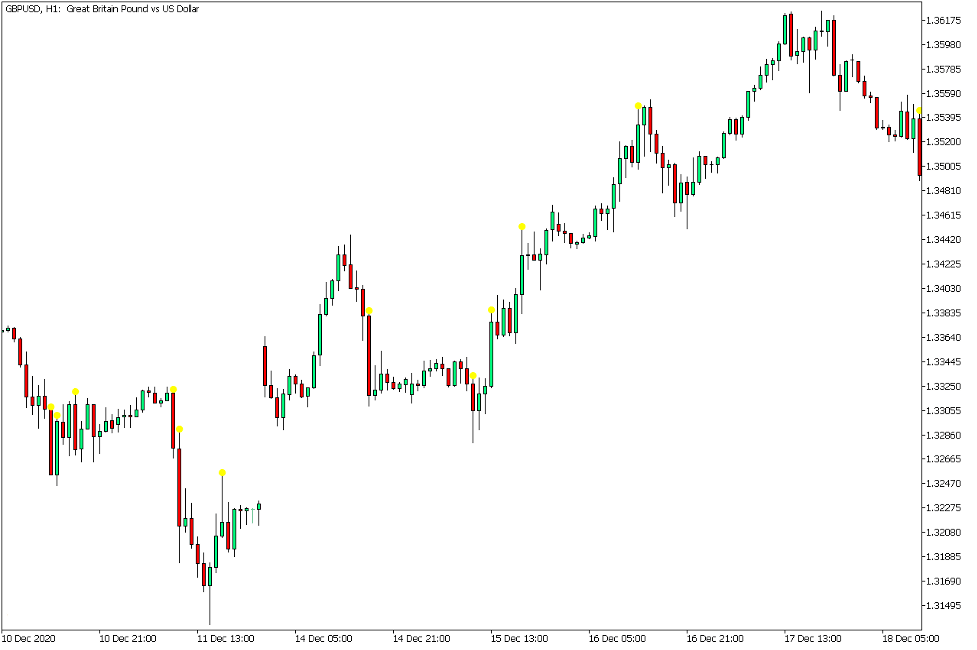Click the yellow dot above the 1.35590 peak candle
The width and height of the screenshot is (977, 650).
click(638, 106)
